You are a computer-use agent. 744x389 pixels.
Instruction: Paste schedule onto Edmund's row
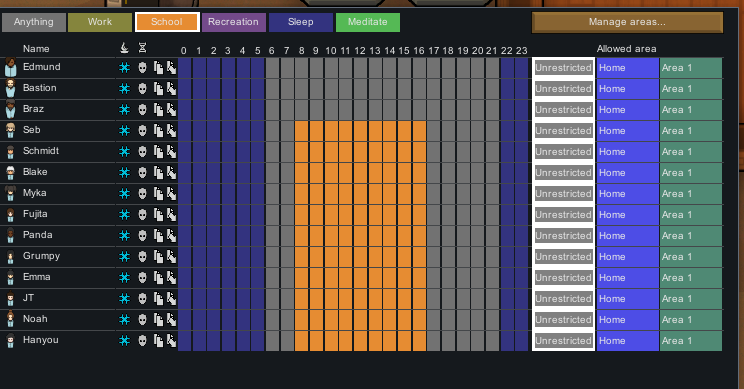point(171,67)
